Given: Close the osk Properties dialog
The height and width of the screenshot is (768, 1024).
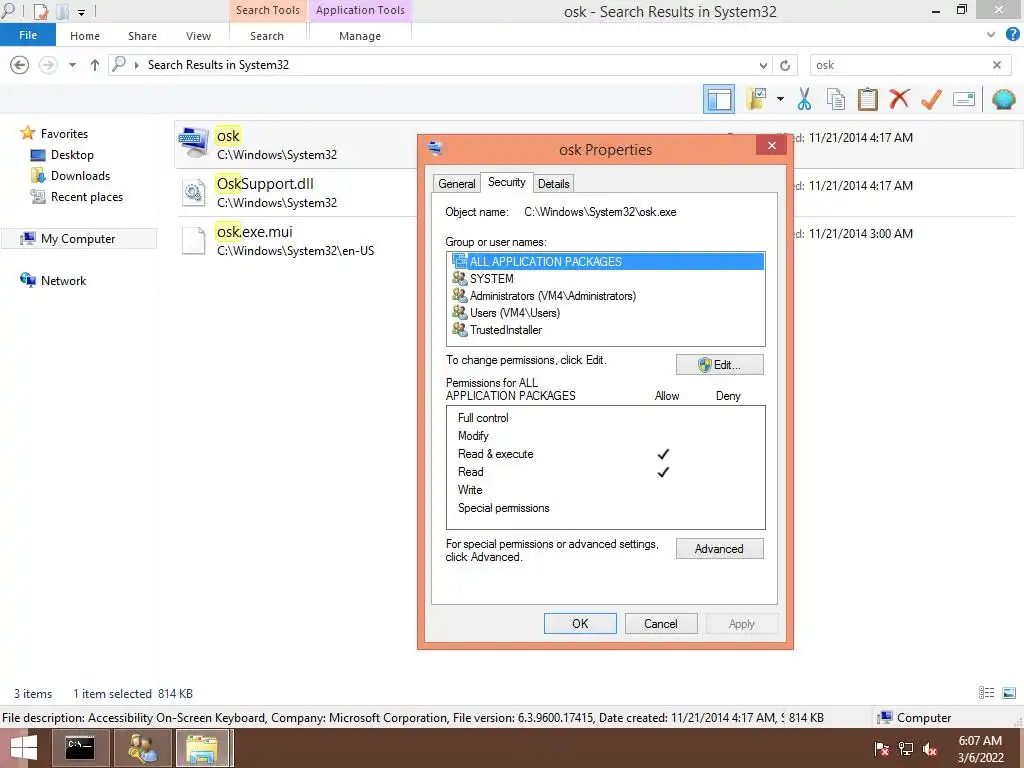Looking at the screenshot, I should (x=771, y=146).
